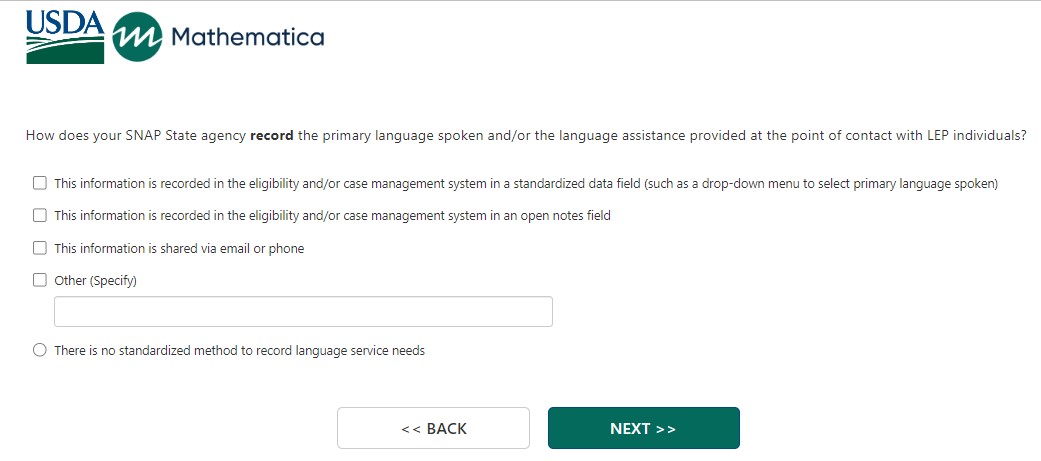1041x461 pixels.
Task: Click the 'shared via email or phone' label text
Action: point(179,248)
